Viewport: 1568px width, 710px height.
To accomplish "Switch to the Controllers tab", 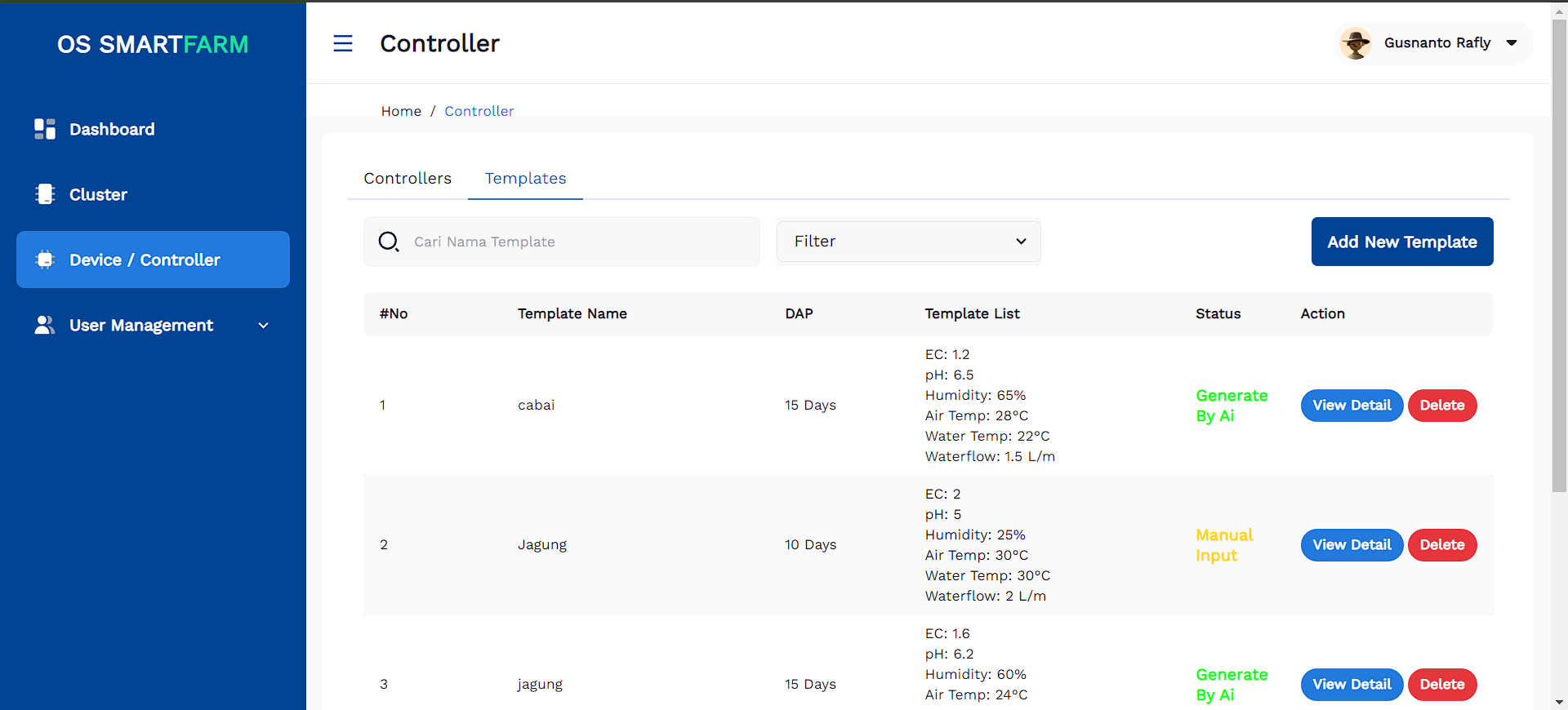I will pyautogui.click(x=408, y=178).
